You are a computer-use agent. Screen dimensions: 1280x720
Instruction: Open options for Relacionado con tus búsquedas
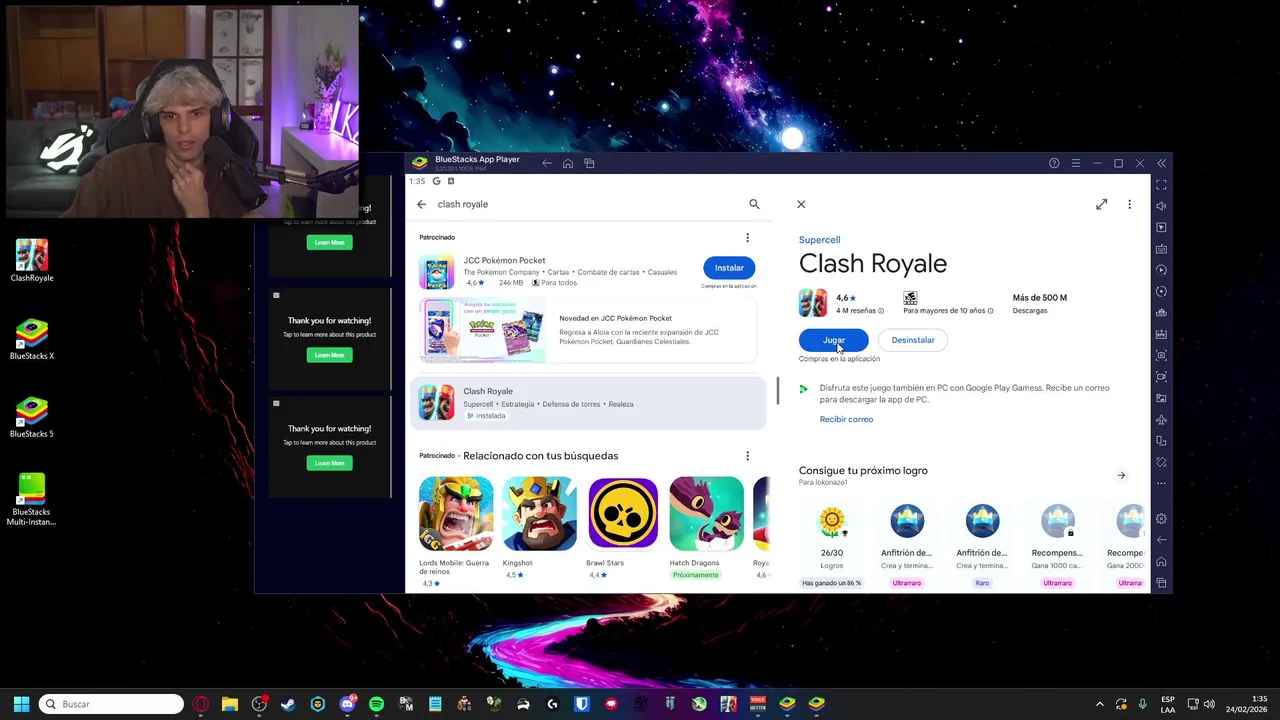(x=747, y=456)
